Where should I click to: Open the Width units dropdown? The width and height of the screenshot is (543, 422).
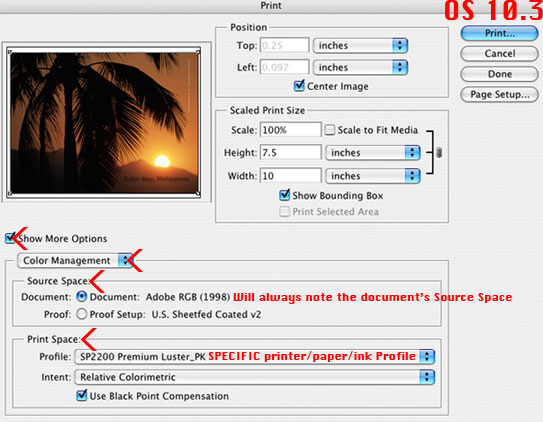tap(373, 176)
